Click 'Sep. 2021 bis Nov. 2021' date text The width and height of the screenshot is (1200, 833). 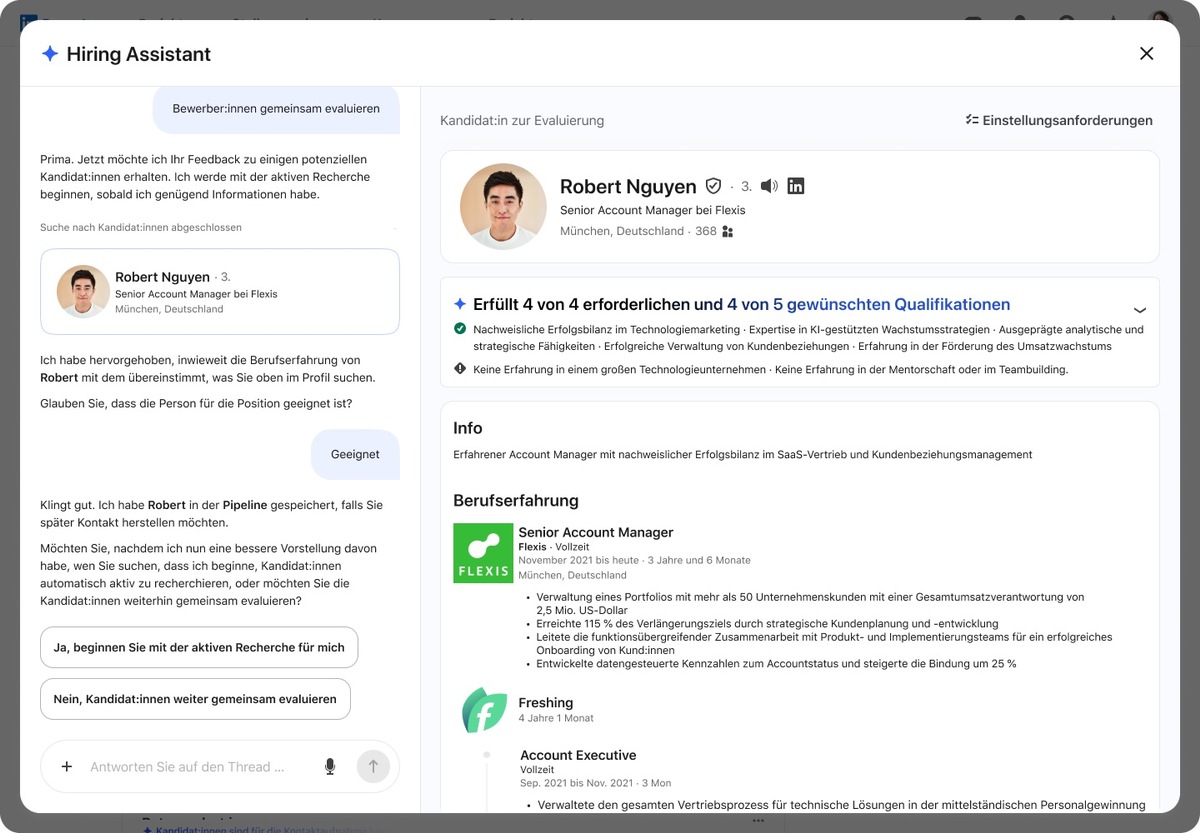578,783
